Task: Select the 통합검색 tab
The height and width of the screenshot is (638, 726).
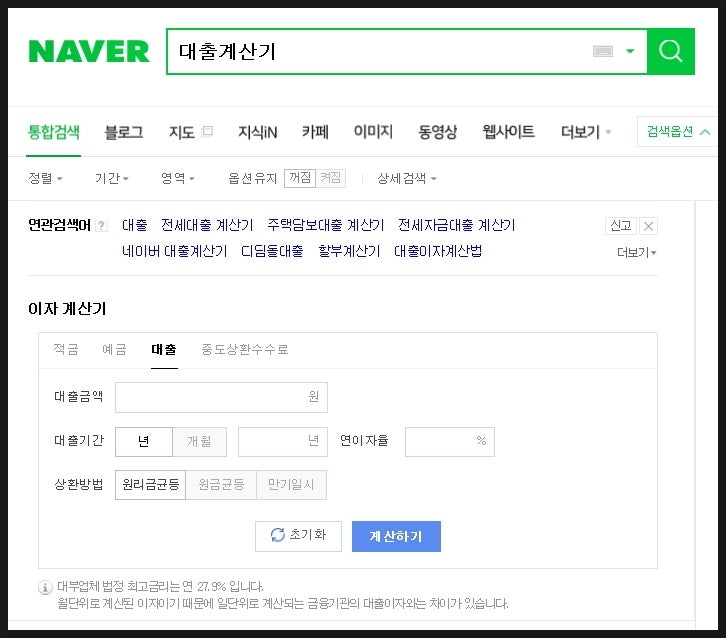Action: tap(54, 132)
